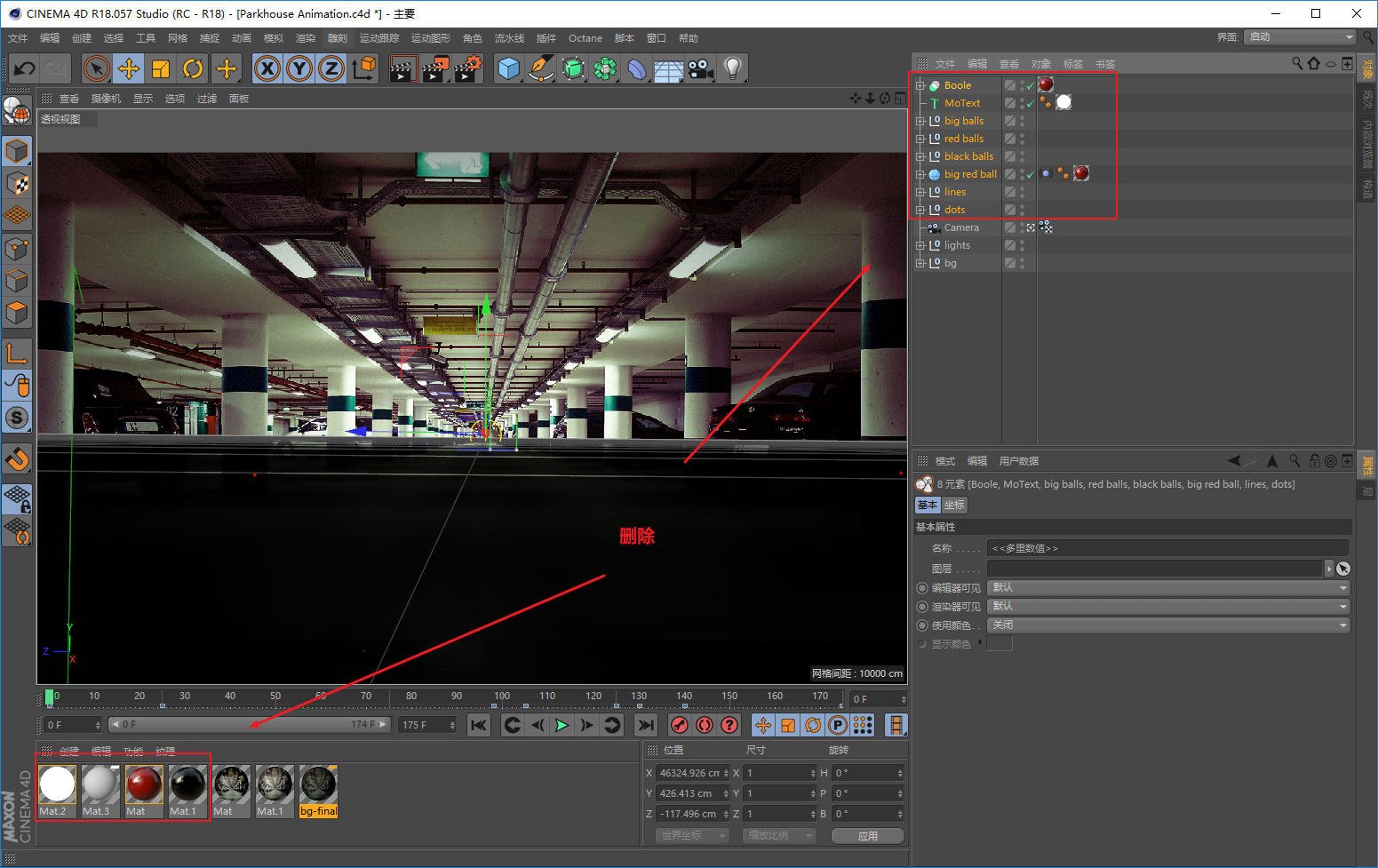The height and width of the screenshot is (868, 1378).
Task: Click the coordinate system icon
Action: click(x=364, y=68)
